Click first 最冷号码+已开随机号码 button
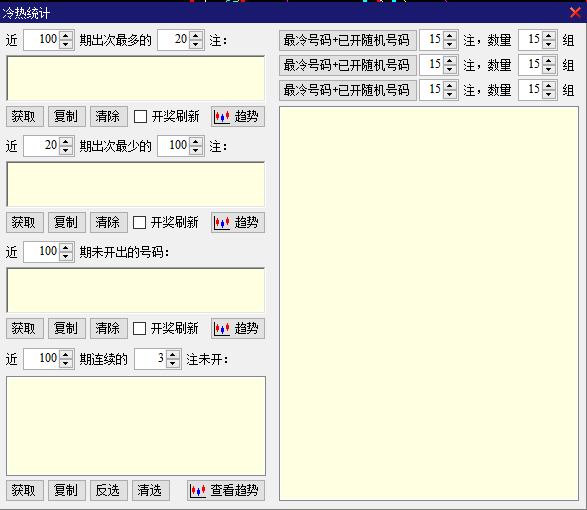587x510 pixels. pyautogui.click(x=348, y=40)
